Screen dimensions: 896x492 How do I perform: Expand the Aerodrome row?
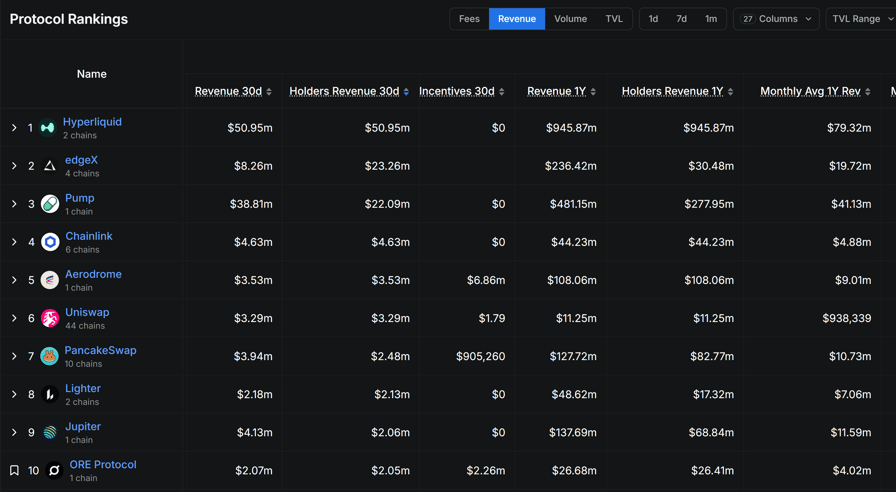pyautogui.click(x=14, y=280)
